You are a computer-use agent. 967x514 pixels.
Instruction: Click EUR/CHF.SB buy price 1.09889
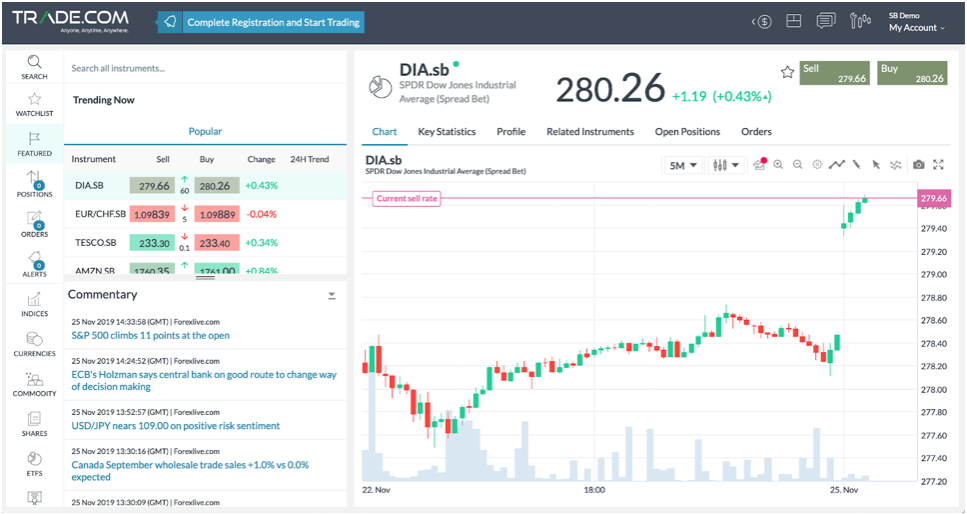click(216, 214)
